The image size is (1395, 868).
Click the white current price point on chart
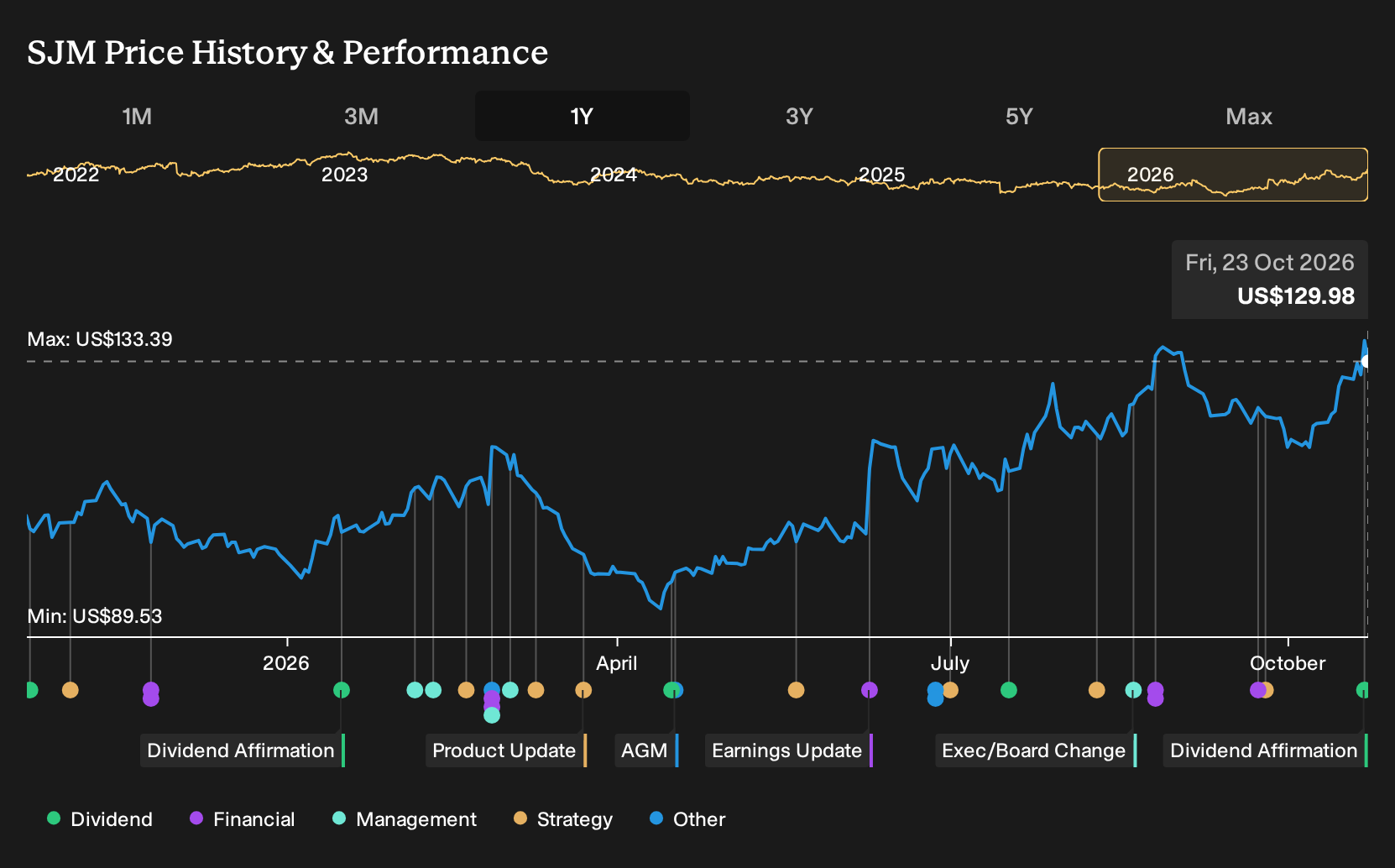(x=1366, y=361)
